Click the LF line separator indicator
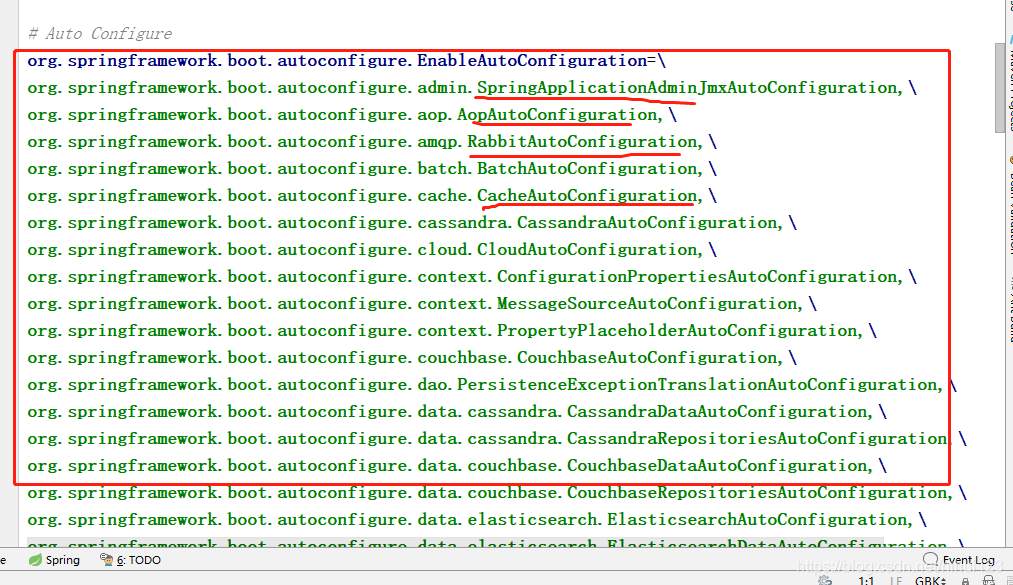1013x585 pixels. [x=896, y=581]
